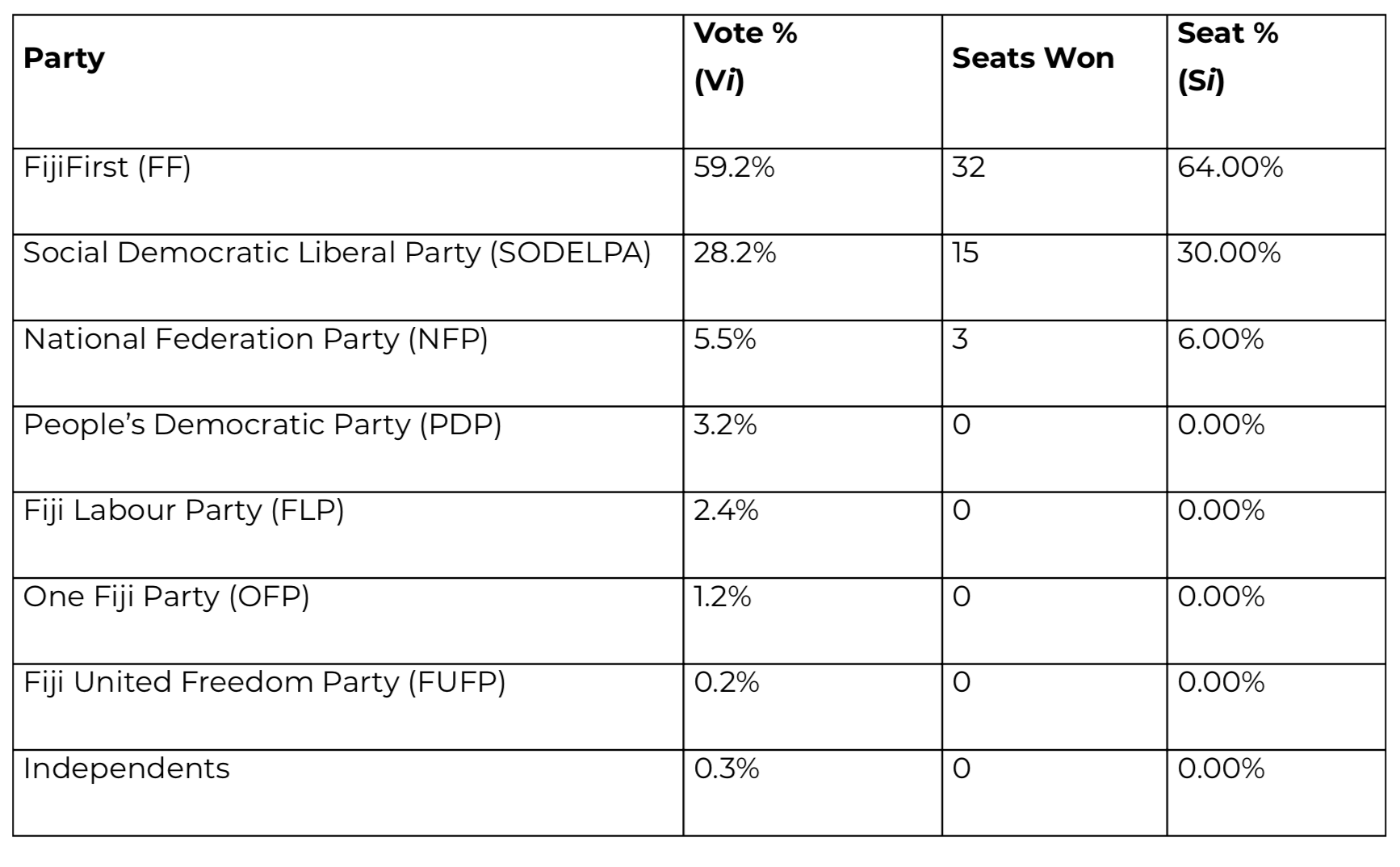
Task: Select the 6.00% seat share cell
Action: 1221,339
